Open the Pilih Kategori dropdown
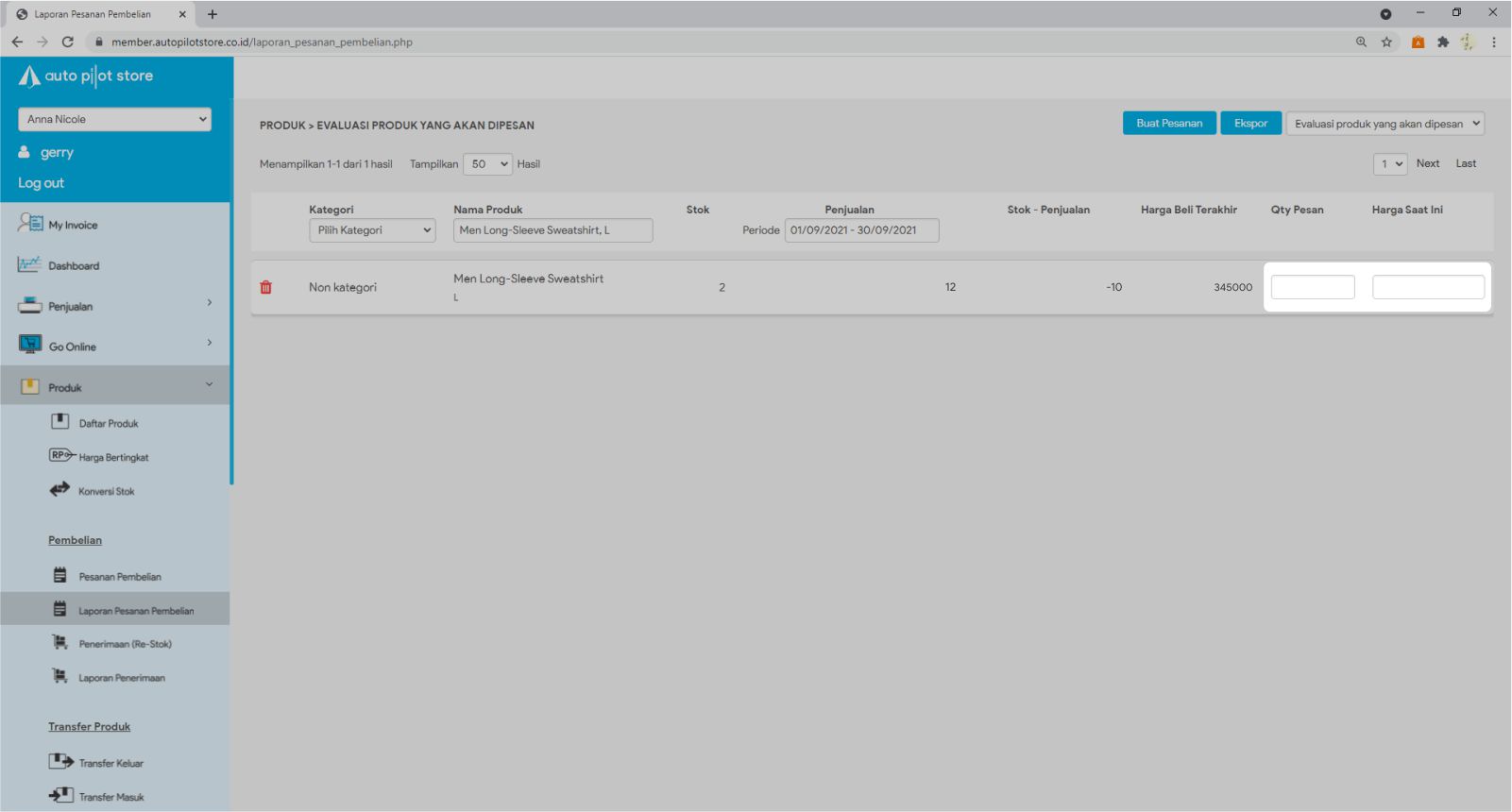This screenshot has height=812, width=1512. pyautogui.click(x=372, y=230)
